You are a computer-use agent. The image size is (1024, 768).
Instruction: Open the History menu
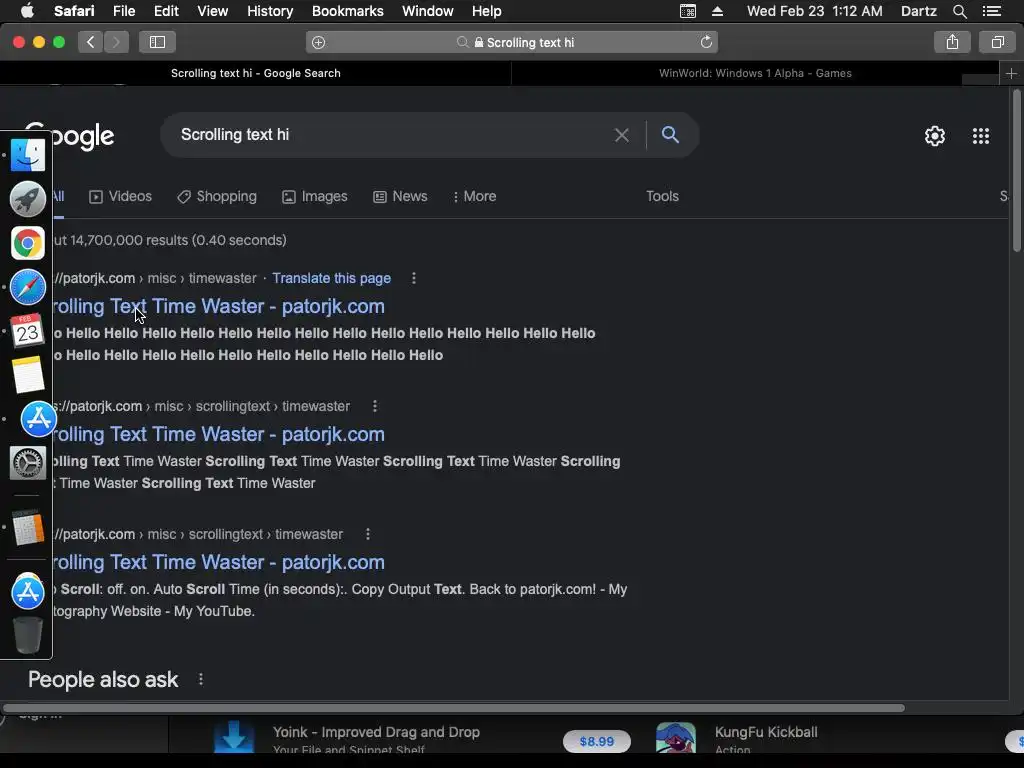click(270, 11)
